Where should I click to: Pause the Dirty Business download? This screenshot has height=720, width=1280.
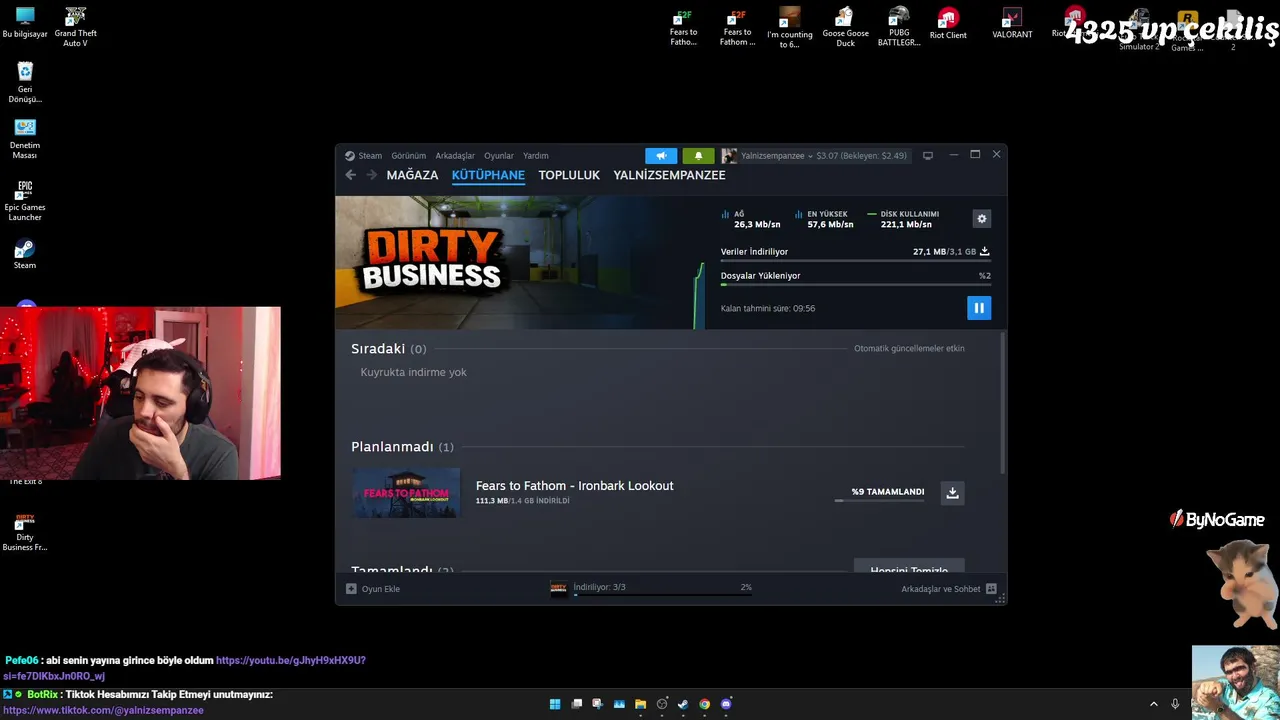(979, 308)
